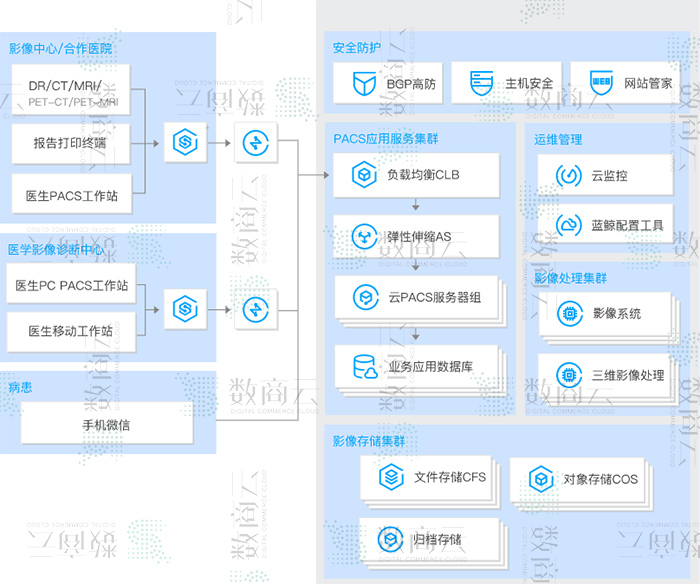Viewport: 700px width, 584px height.
Task: Click the 网站管家 label
Action: click(x=648, y=83)
